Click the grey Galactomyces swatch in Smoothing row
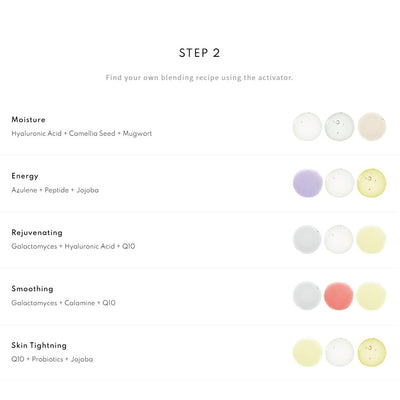 coord(307,296)
